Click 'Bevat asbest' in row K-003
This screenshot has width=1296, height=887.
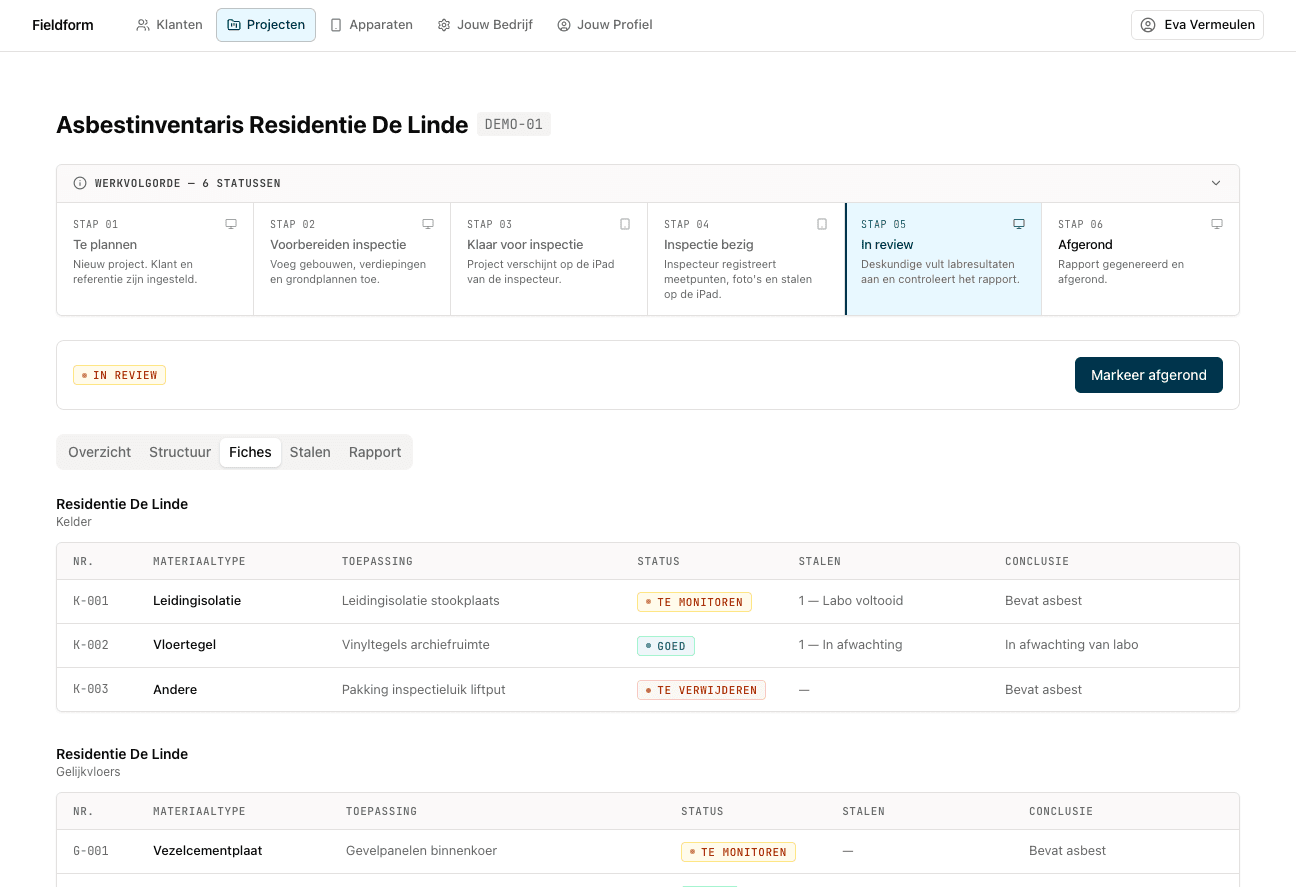(x=1043, y=689)
